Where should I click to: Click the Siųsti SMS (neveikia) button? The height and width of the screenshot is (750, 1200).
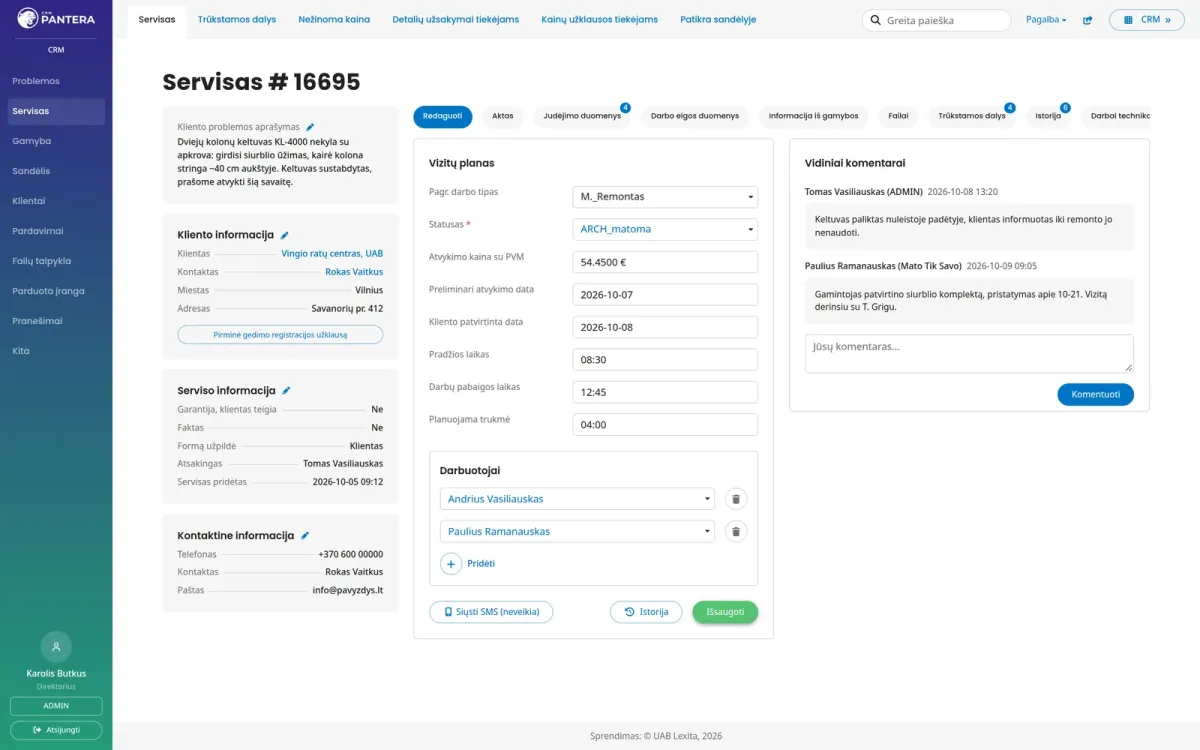tap(491, 612)
